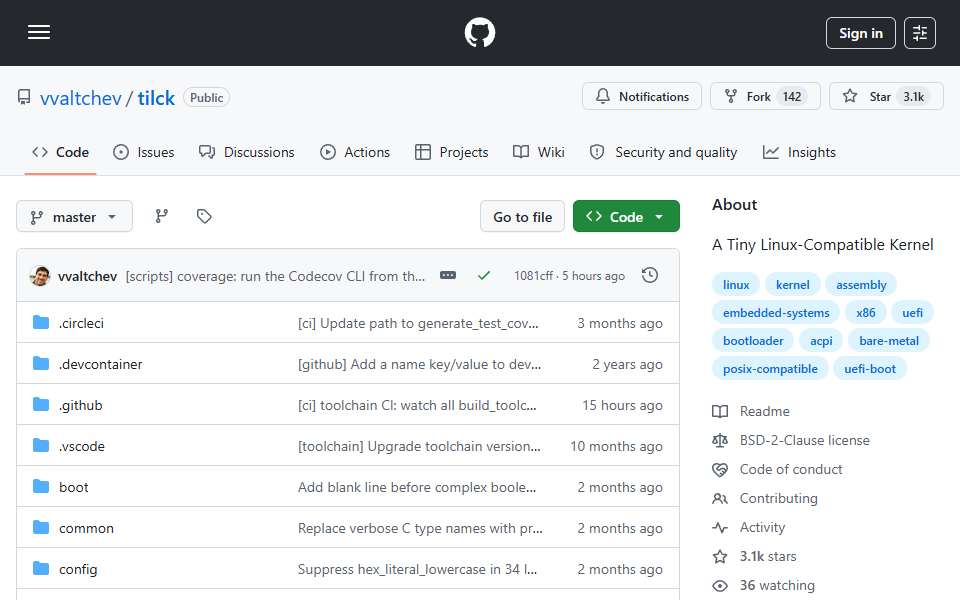
Task: Open the Wiki tab
Action: (539, 152)
